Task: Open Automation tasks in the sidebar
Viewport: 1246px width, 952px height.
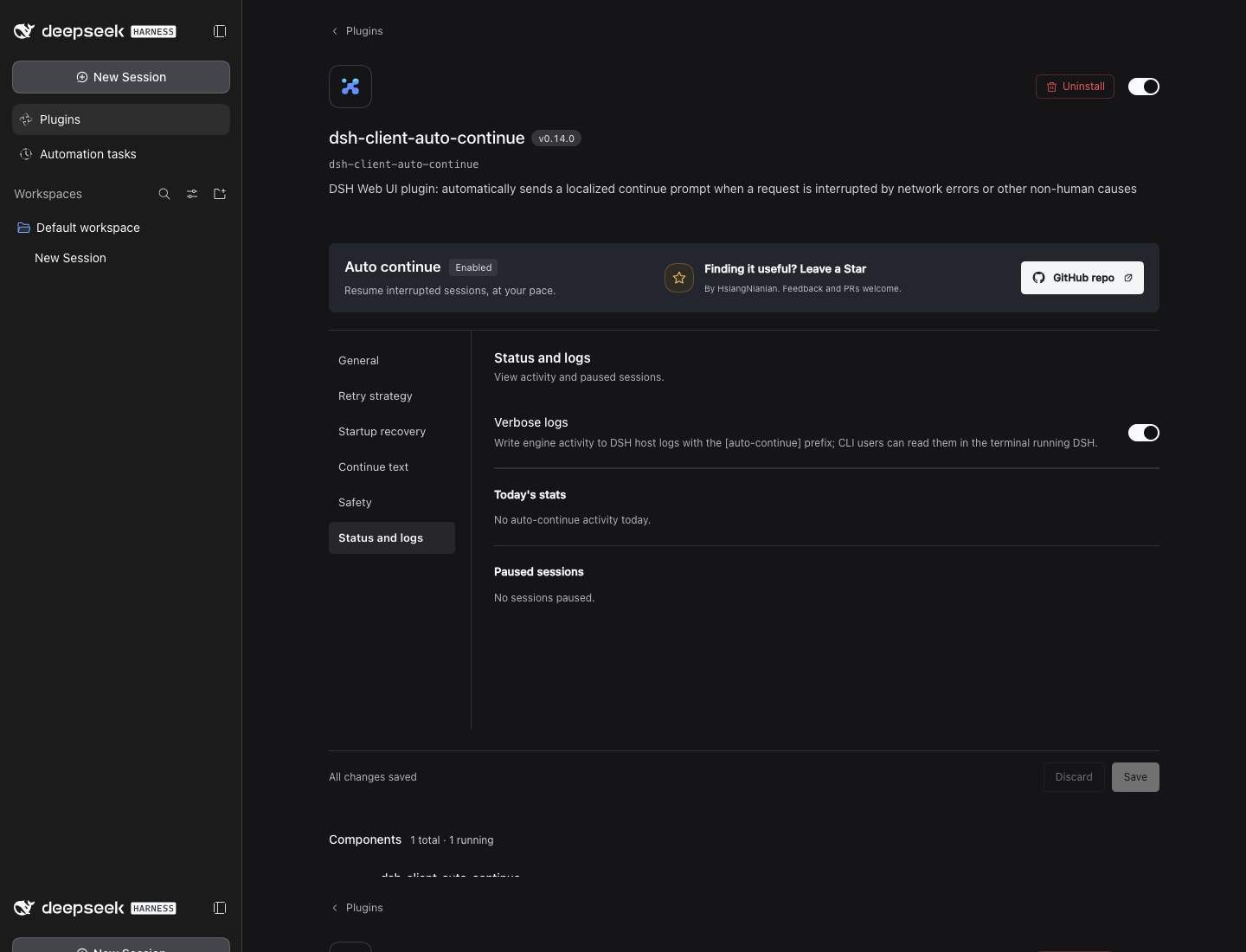Action: pyautogui.click(x=121, y=154)
